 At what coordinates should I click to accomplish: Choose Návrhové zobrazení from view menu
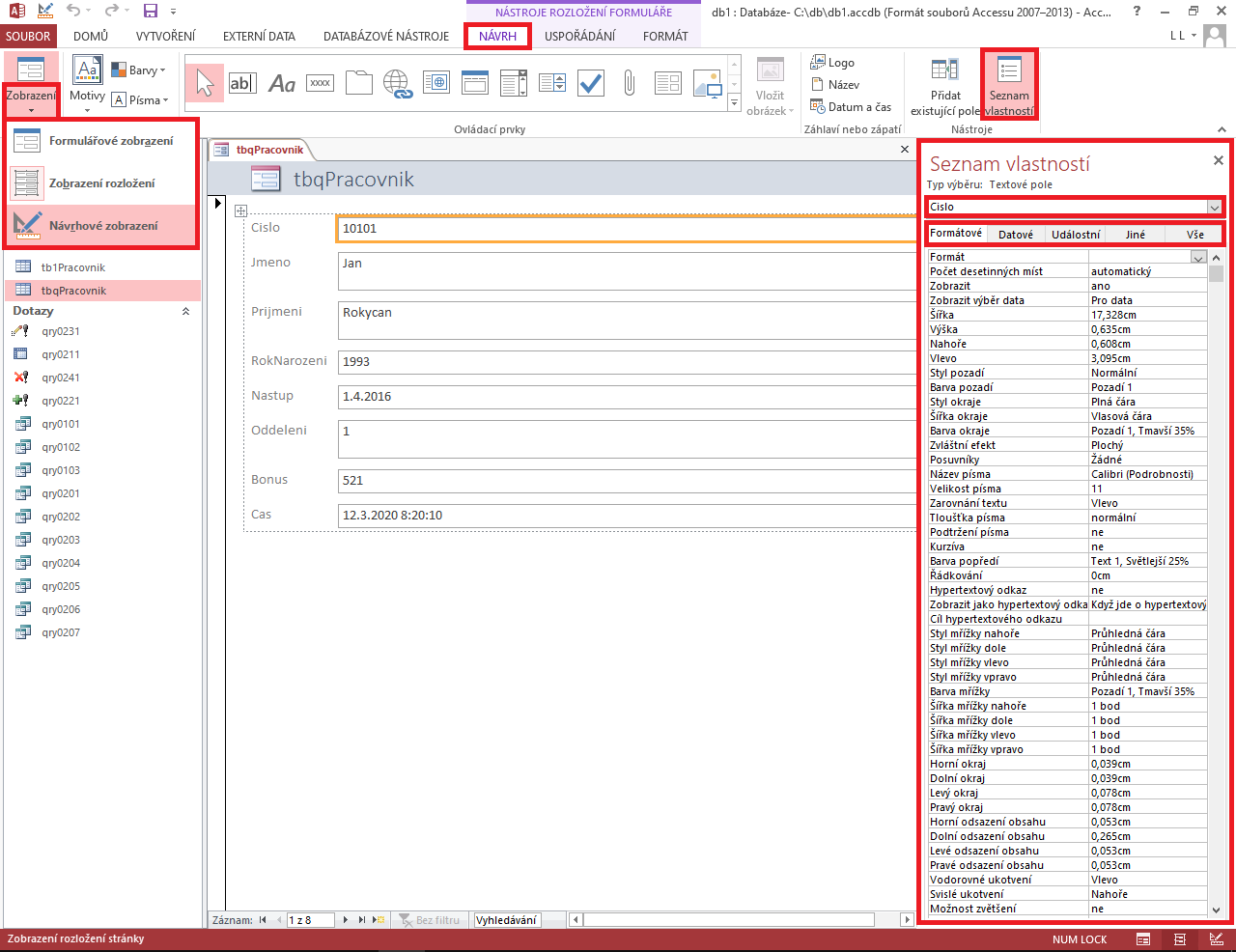[102, 226]
